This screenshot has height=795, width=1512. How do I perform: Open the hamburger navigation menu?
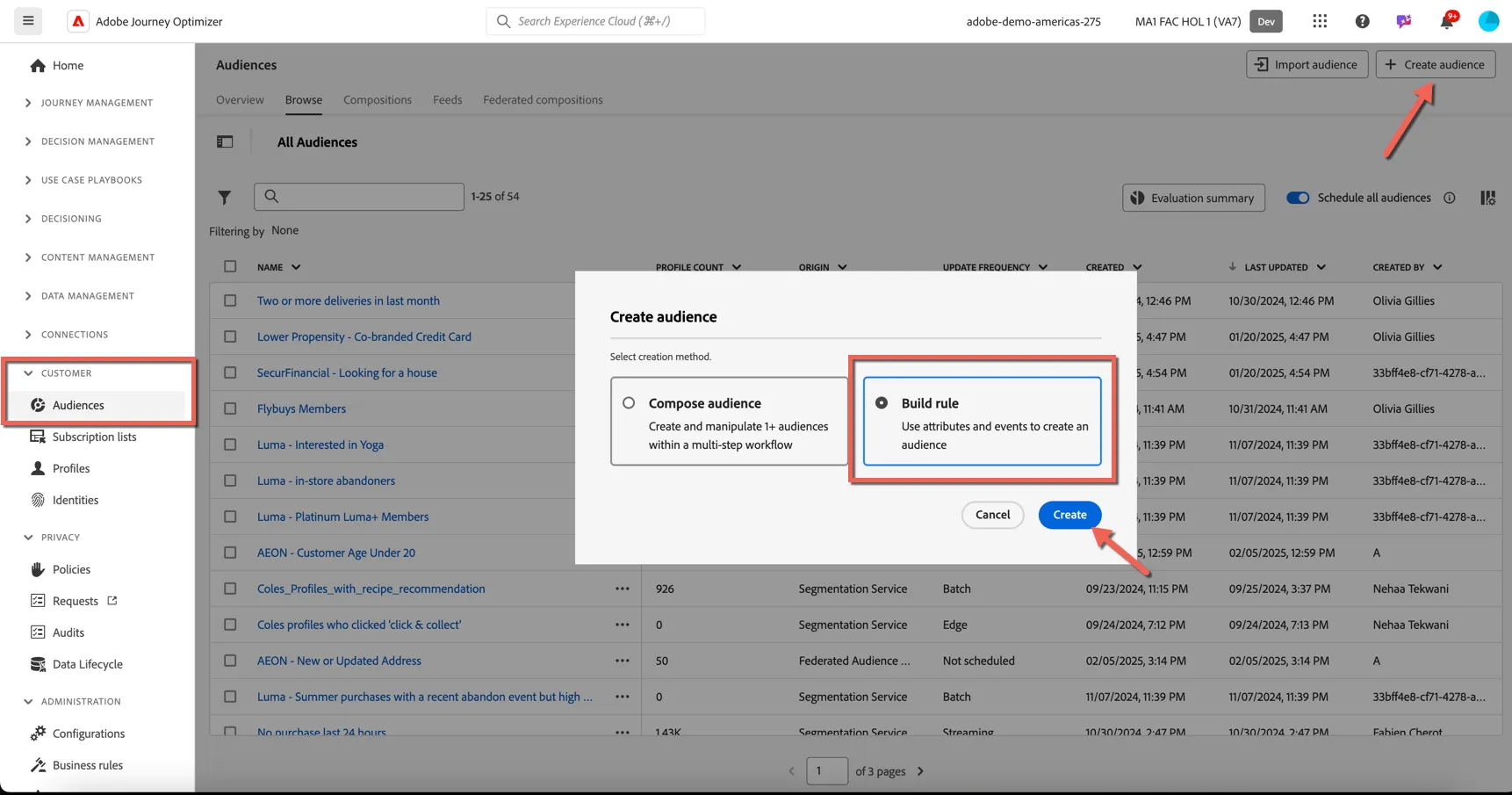tap(28, 21)
